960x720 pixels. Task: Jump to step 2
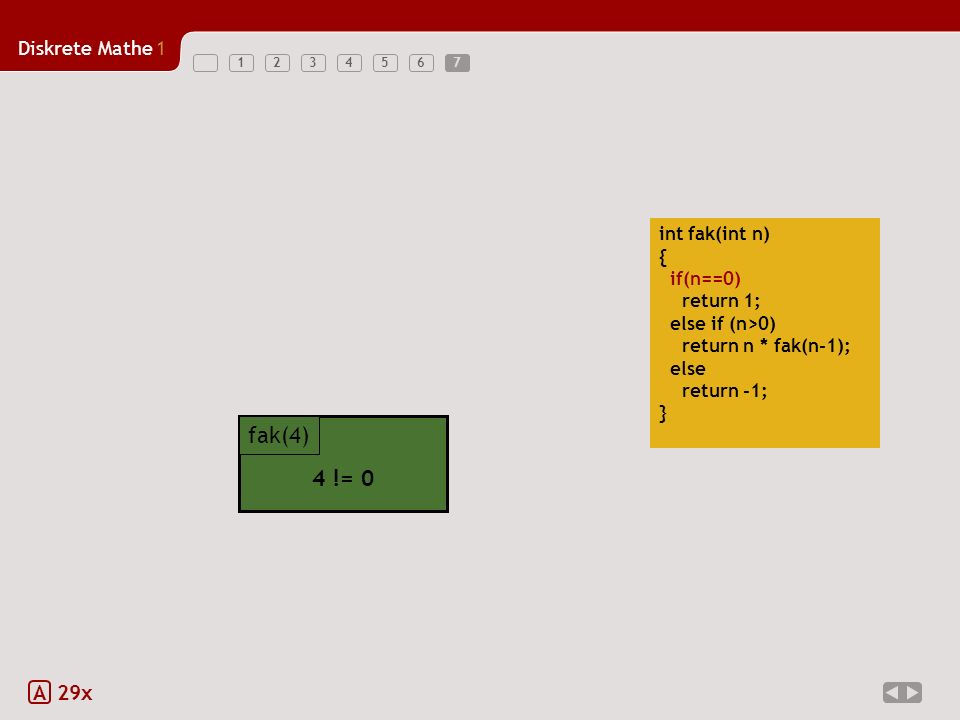pos(277,63)
